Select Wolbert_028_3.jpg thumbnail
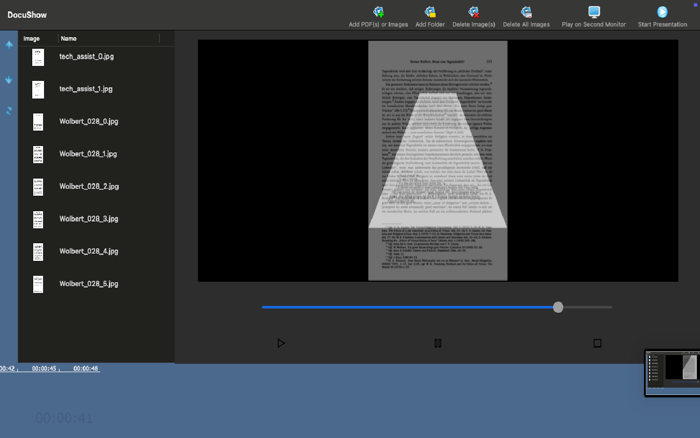 (x=38, y=220)
